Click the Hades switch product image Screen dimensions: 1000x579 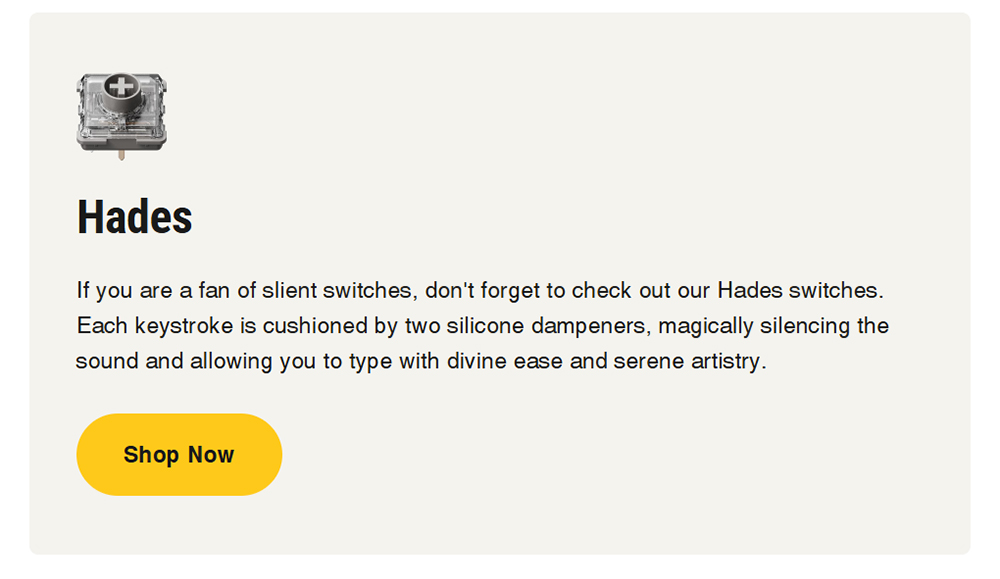(121, 114)
